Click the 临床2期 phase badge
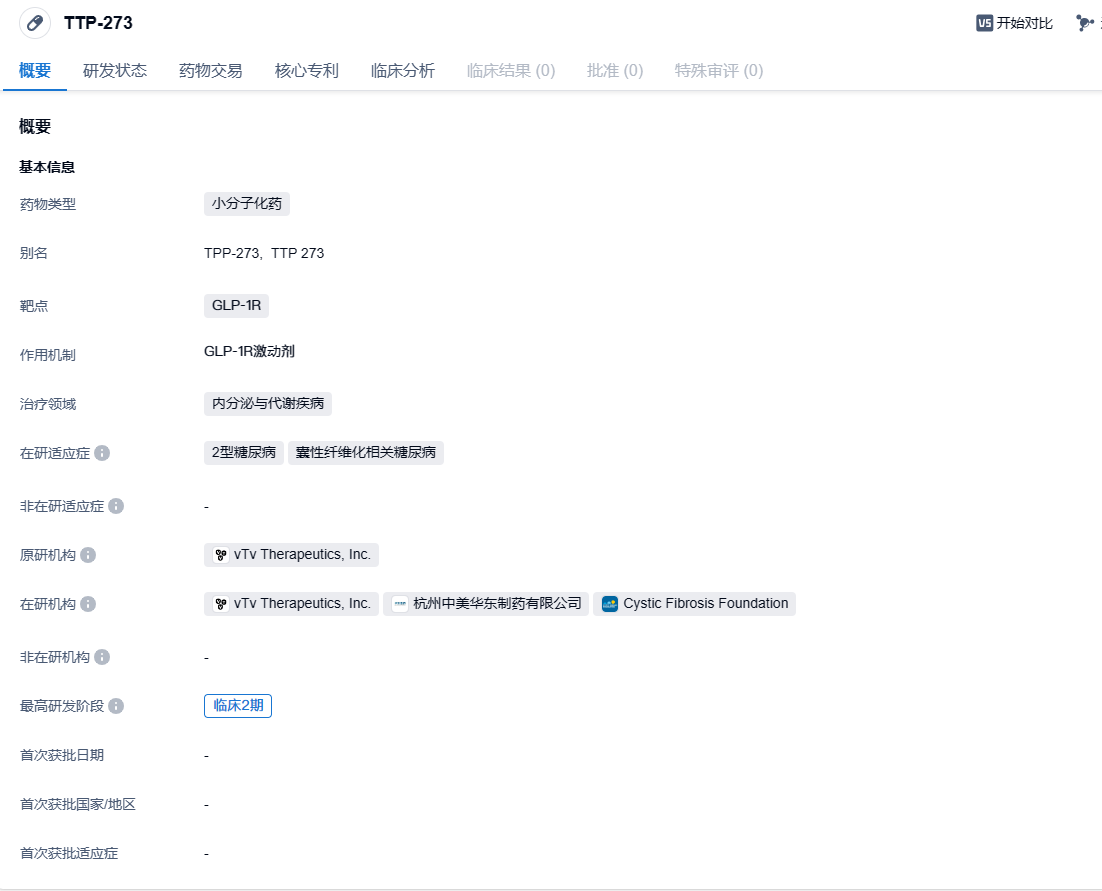 238,706
